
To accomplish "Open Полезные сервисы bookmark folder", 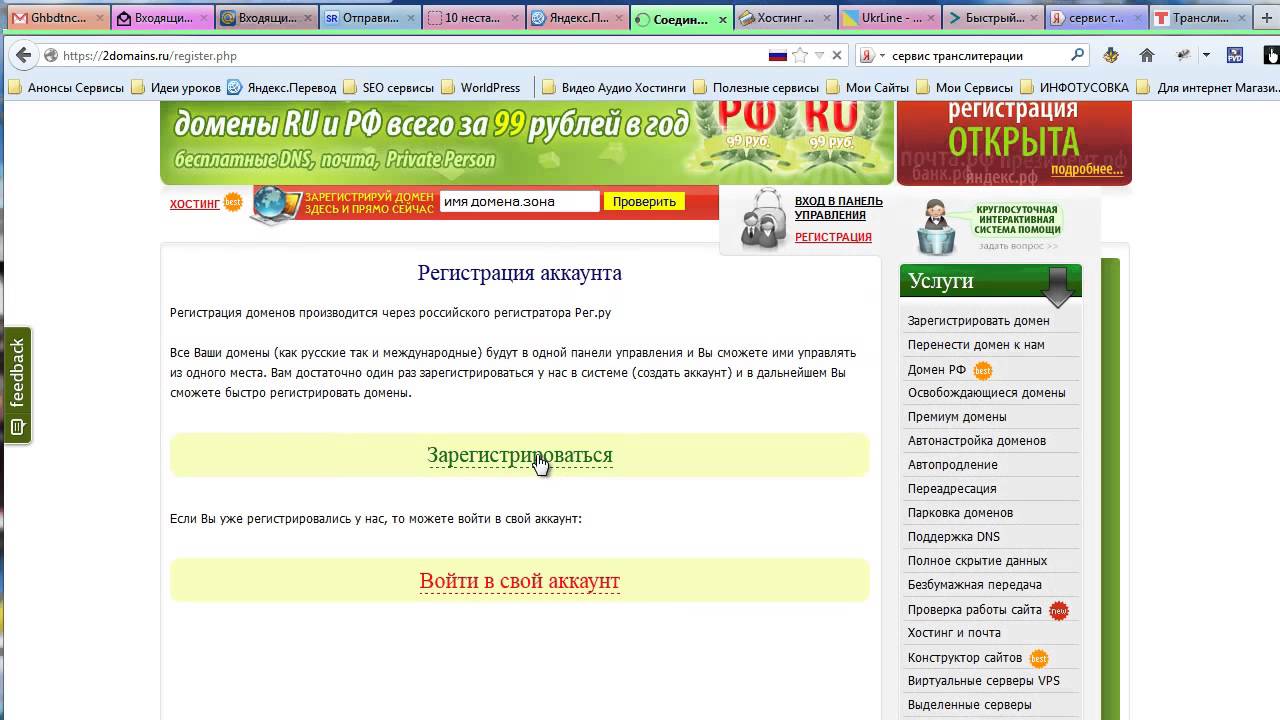I will [x=756, y=87].
